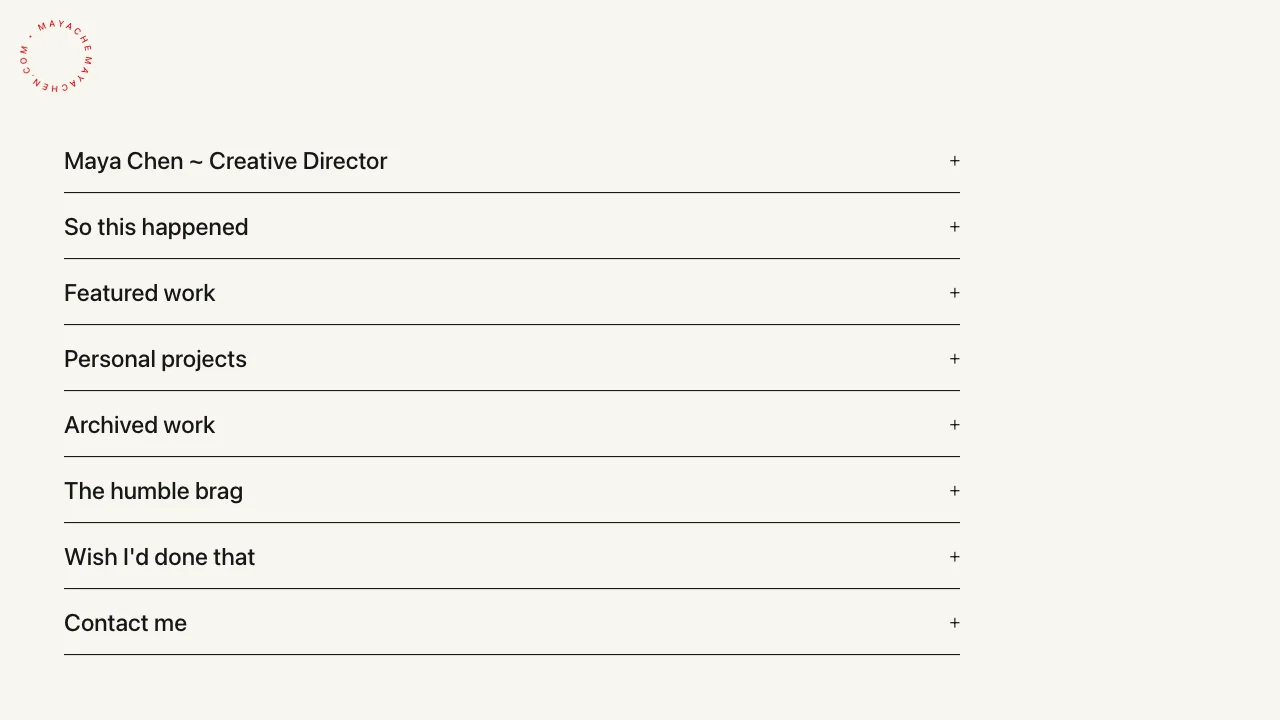The image size is (1280, 720).
Task: Click the plus icon beside Contact me
Action: pyautogui.click(x=954, y=623)
